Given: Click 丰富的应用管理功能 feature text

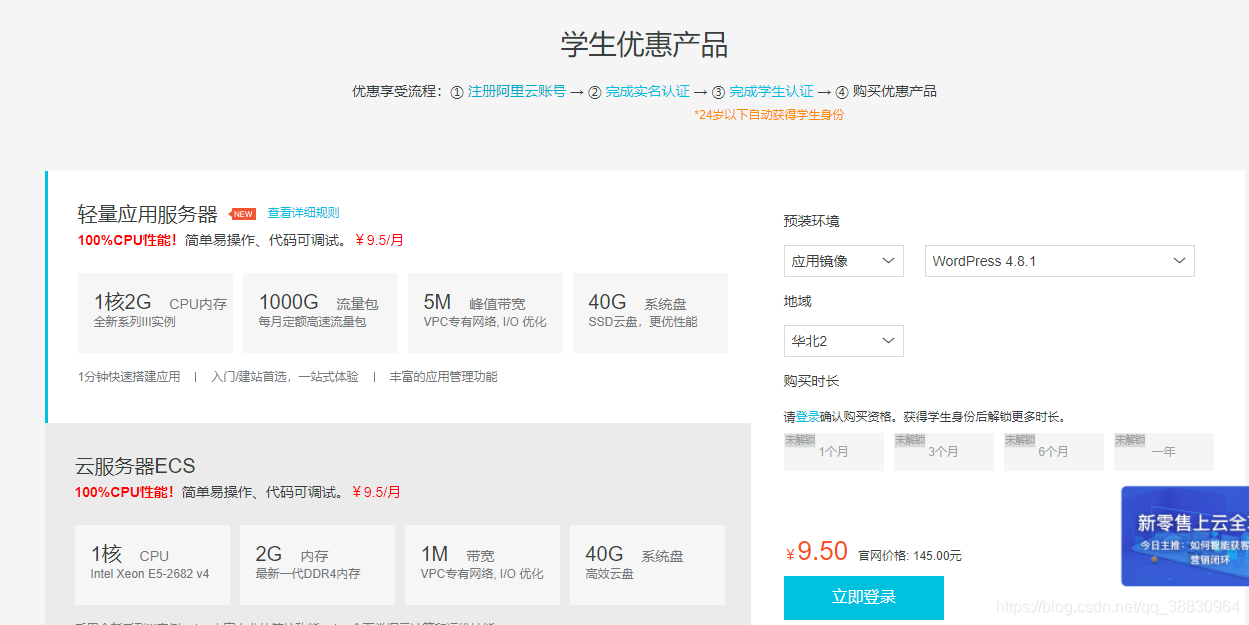Looking at the screenshot, I should (x=443, y=377).
